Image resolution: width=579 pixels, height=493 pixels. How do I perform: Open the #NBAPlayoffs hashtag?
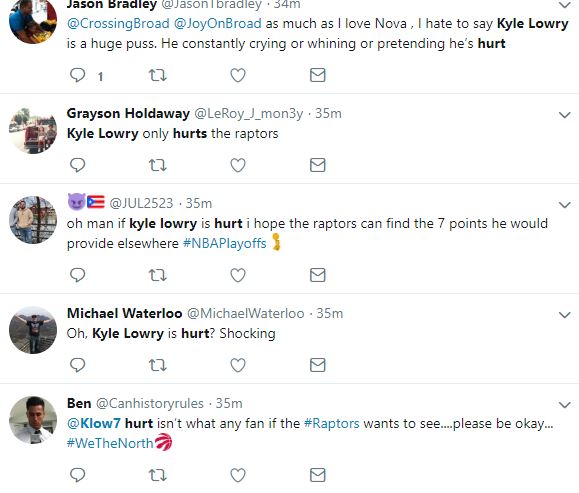(x=225, y=243)
